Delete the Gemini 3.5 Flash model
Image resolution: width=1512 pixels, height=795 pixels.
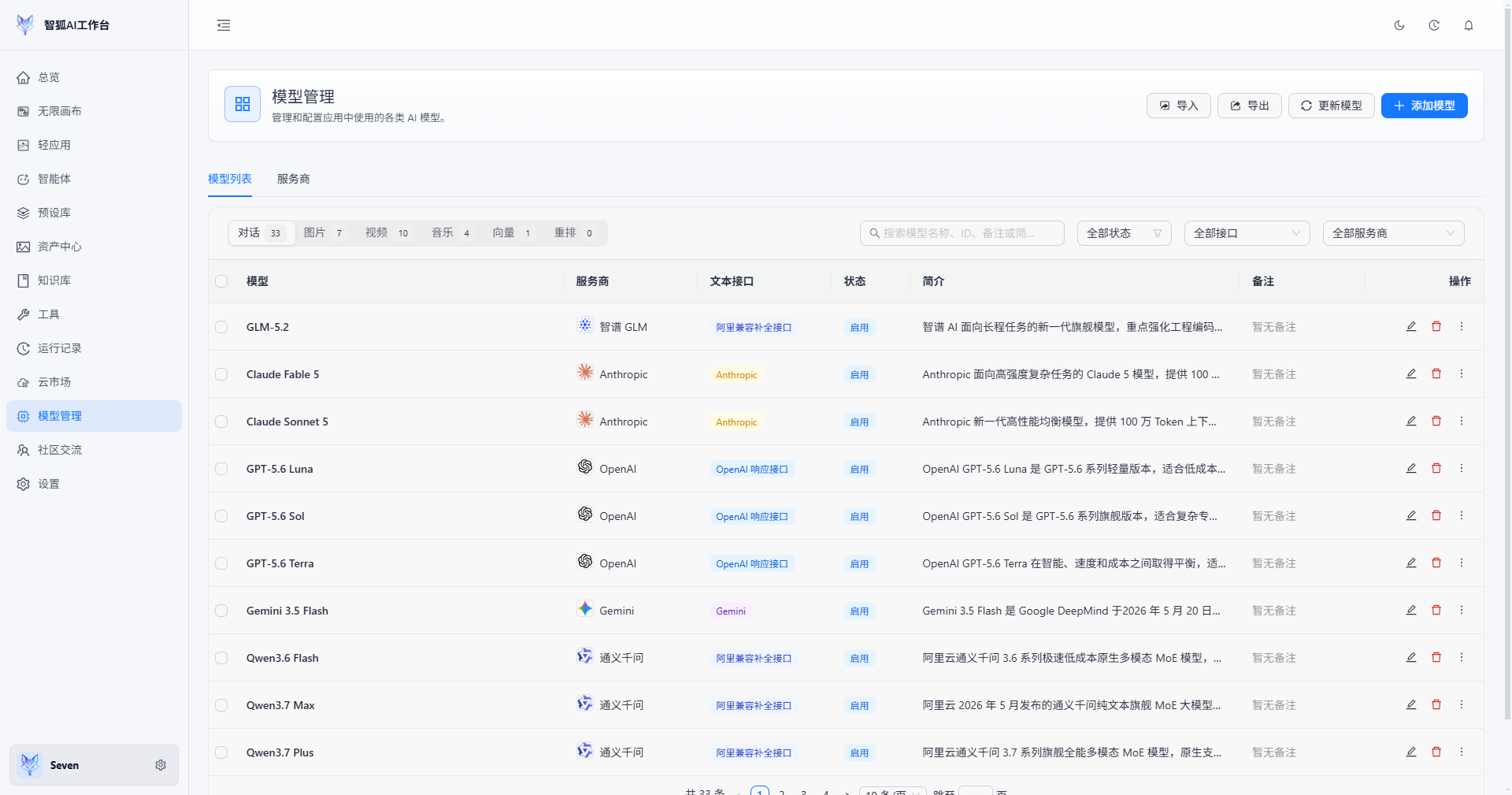[1436, 610]
